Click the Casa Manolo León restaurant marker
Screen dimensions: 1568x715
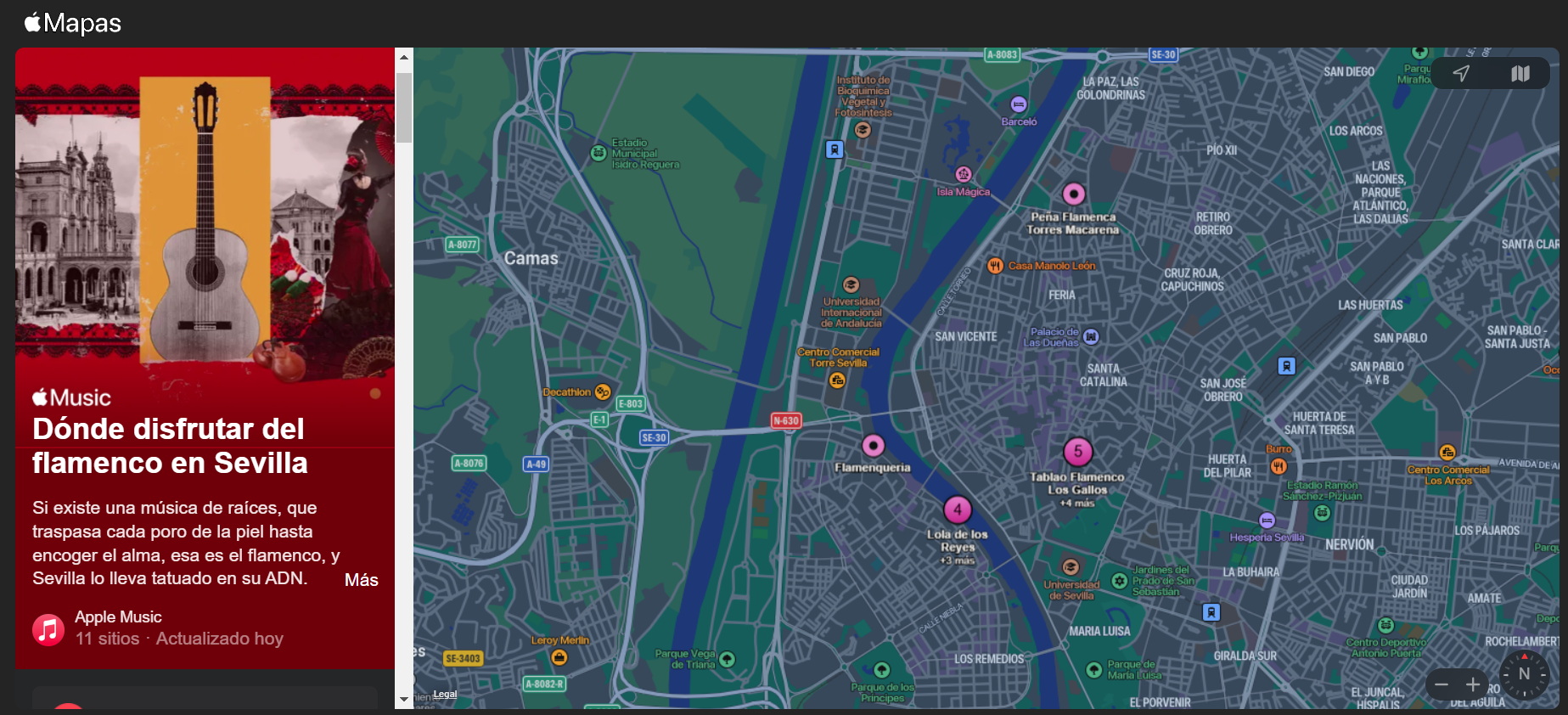point(996,266)
